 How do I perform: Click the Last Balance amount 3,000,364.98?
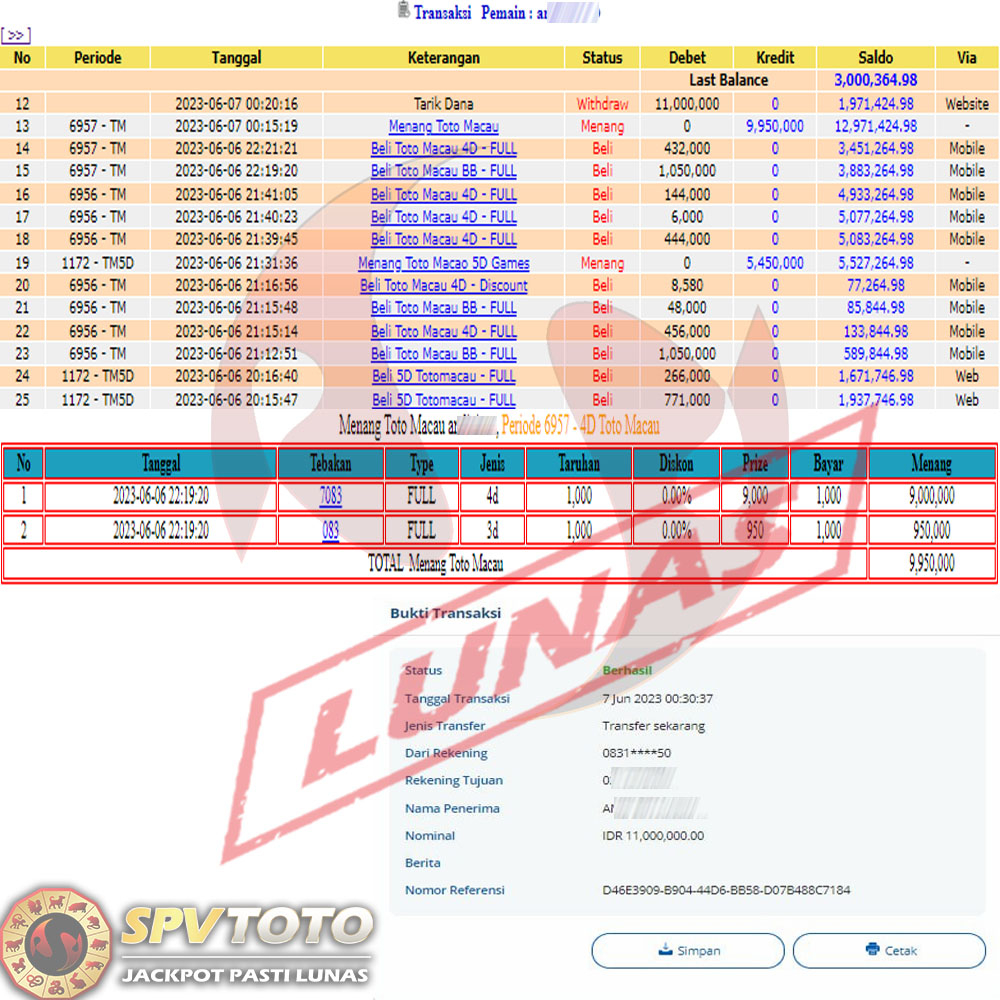875,80
